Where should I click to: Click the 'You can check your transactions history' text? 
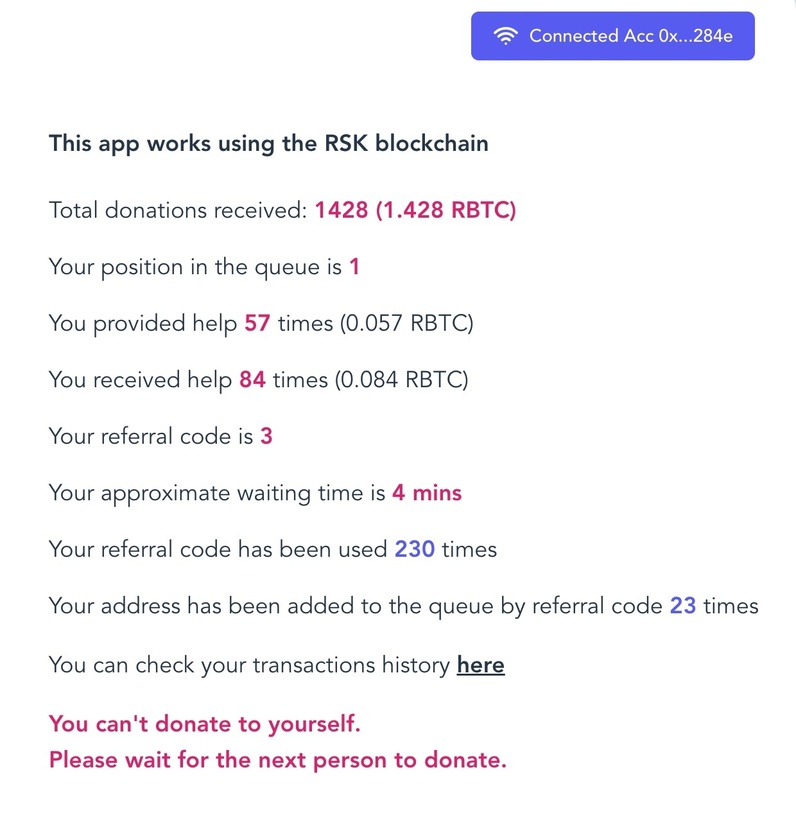click(250, 665)
